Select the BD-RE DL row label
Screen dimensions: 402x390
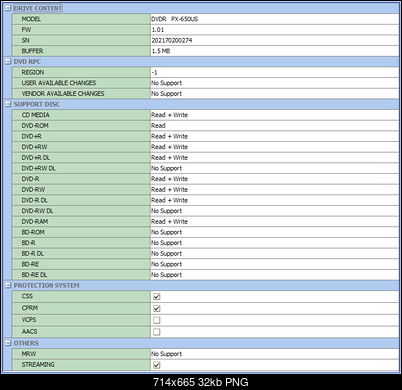(34, 275)
